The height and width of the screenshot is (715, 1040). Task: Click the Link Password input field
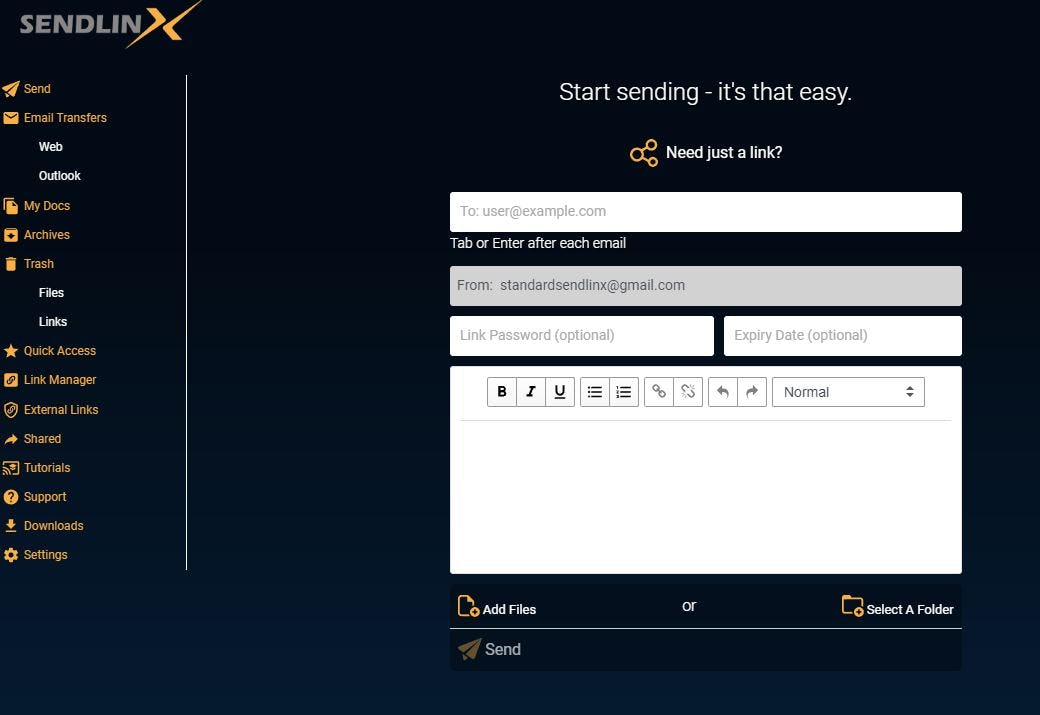pyautogui.click(x=581, y=335)
